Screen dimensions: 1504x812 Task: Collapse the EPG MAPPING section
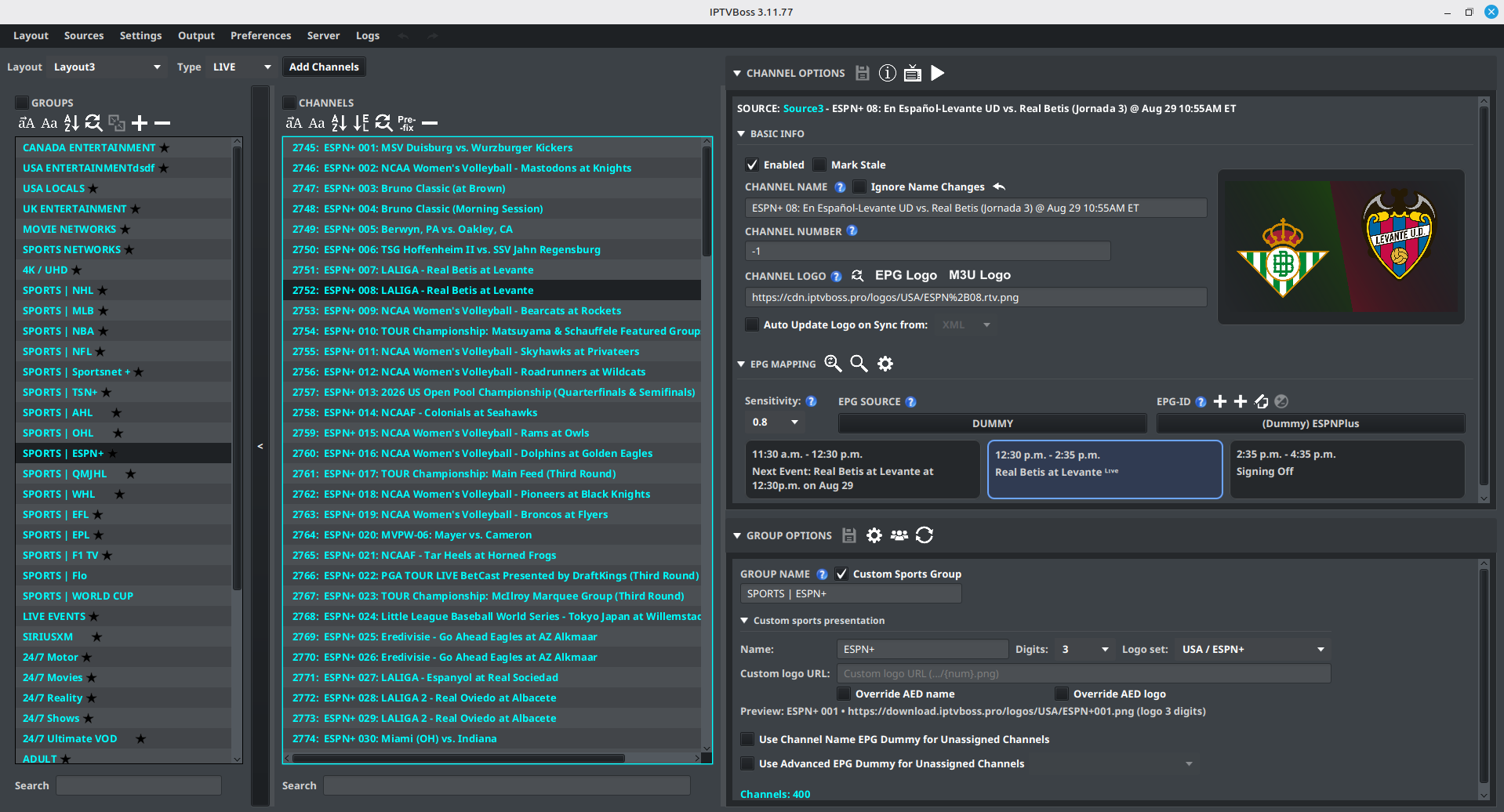point(741,364)
